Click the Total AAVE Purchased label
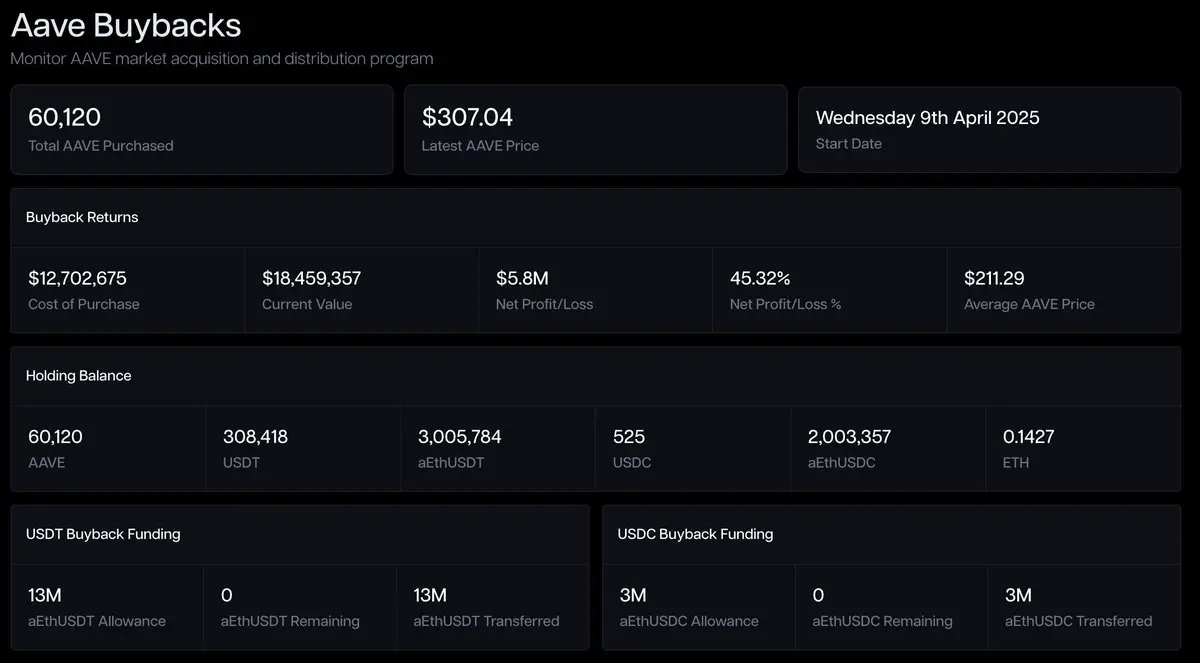This screenshot has width=1200, height=663. coord(101,146)
